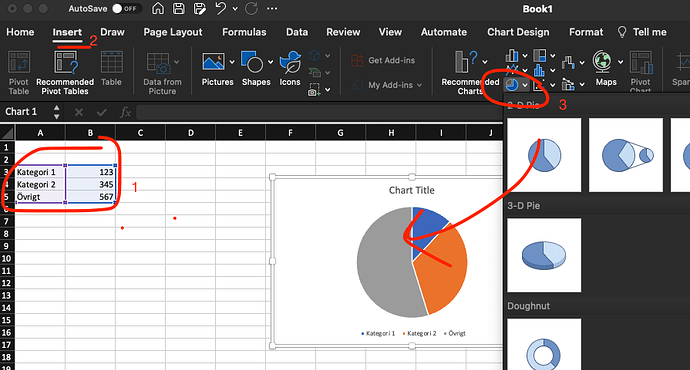Click the Name Box showing Chart 1

pyautogui.click(x=27, y=112)
